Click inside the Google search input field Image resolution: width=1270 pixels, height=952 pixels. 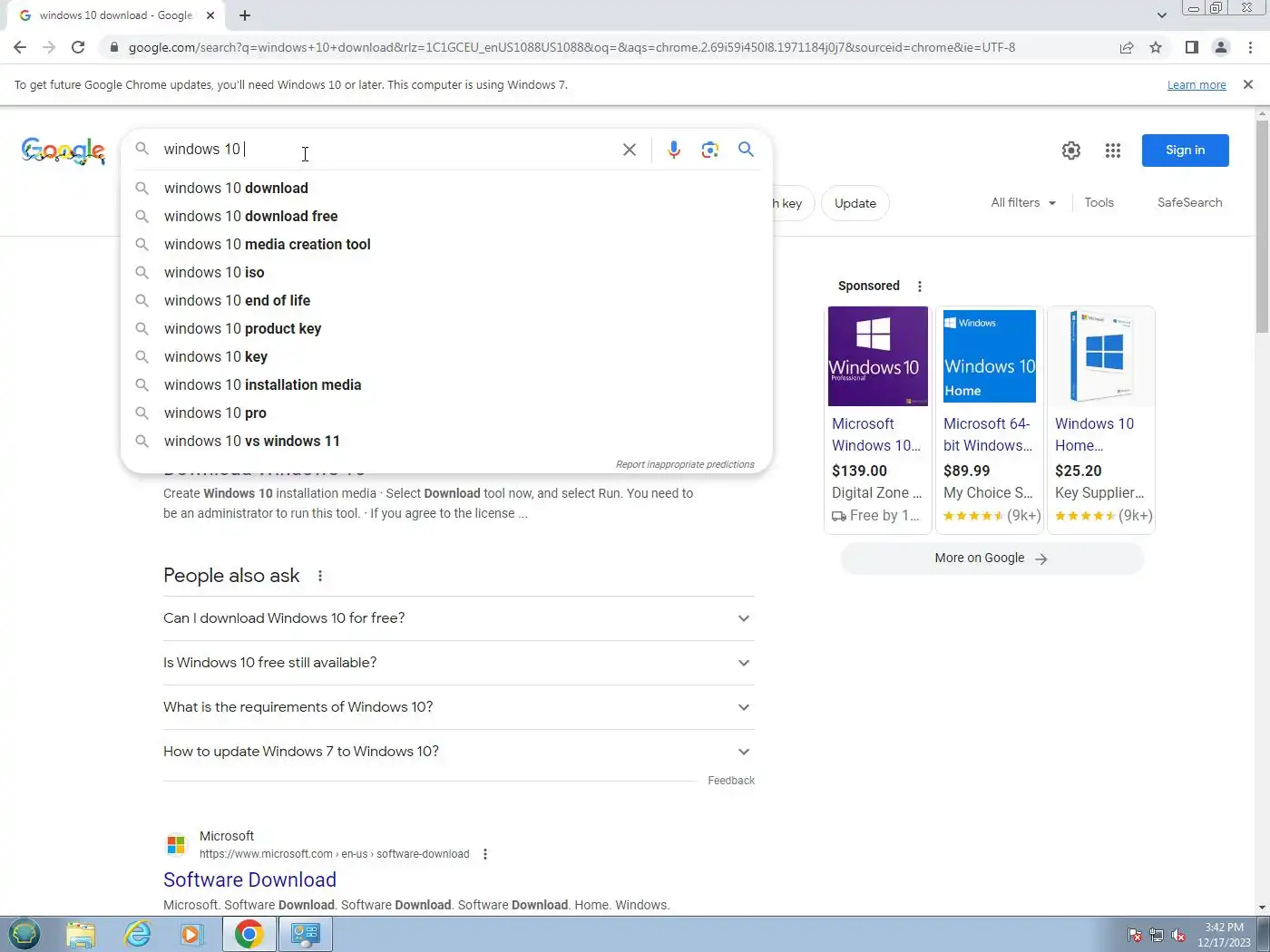[386, 150]
